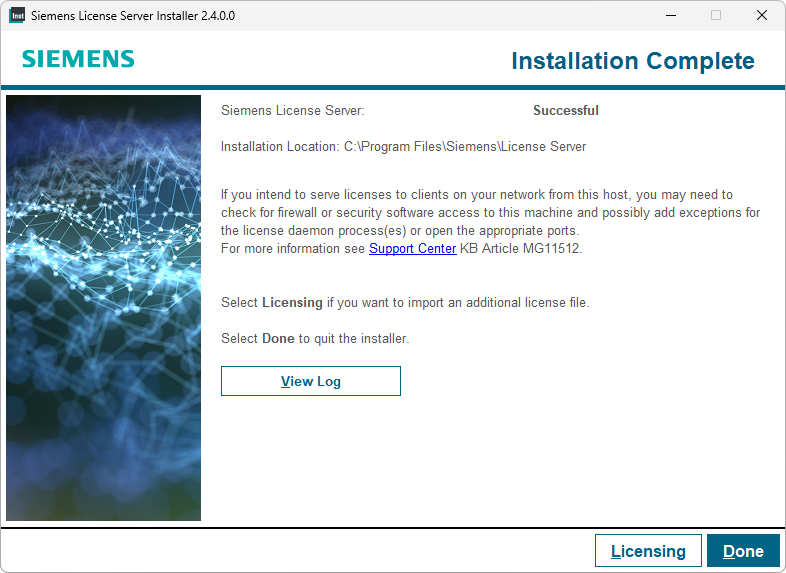This screenshot has width=786, height=573.
Task: Click the 'Installation Complete' heading
Action: [x=633, y=61]
